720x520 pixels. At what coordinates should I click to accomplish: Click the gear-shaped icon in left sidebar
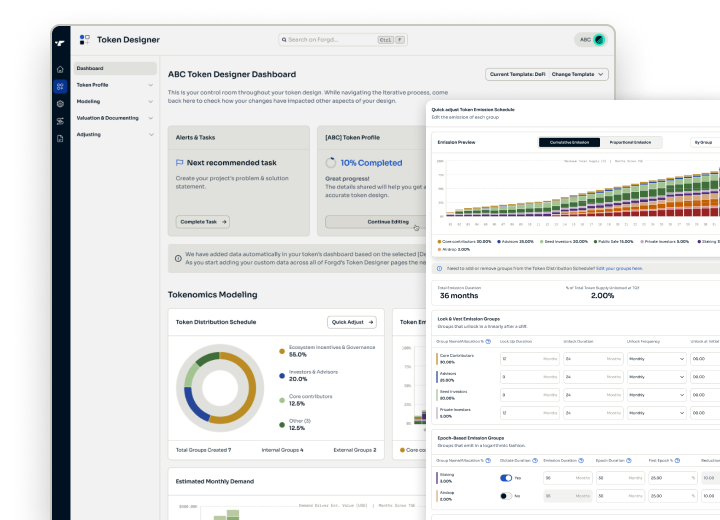(60, 103)
